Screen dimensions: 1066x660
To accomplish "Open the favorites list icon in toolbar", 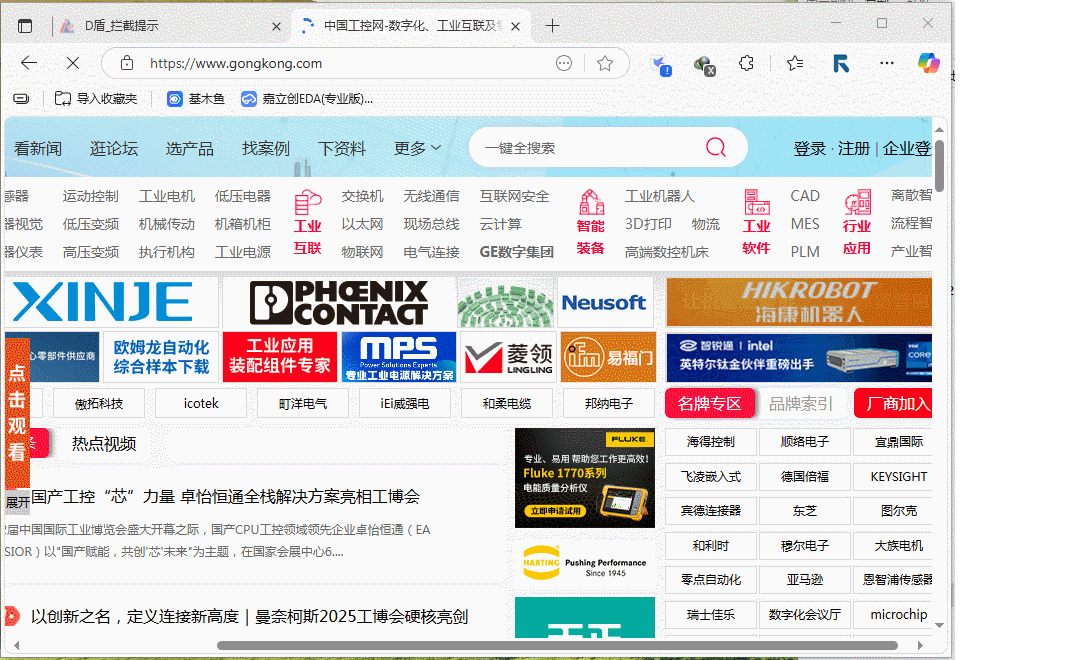I will point(795,63).
